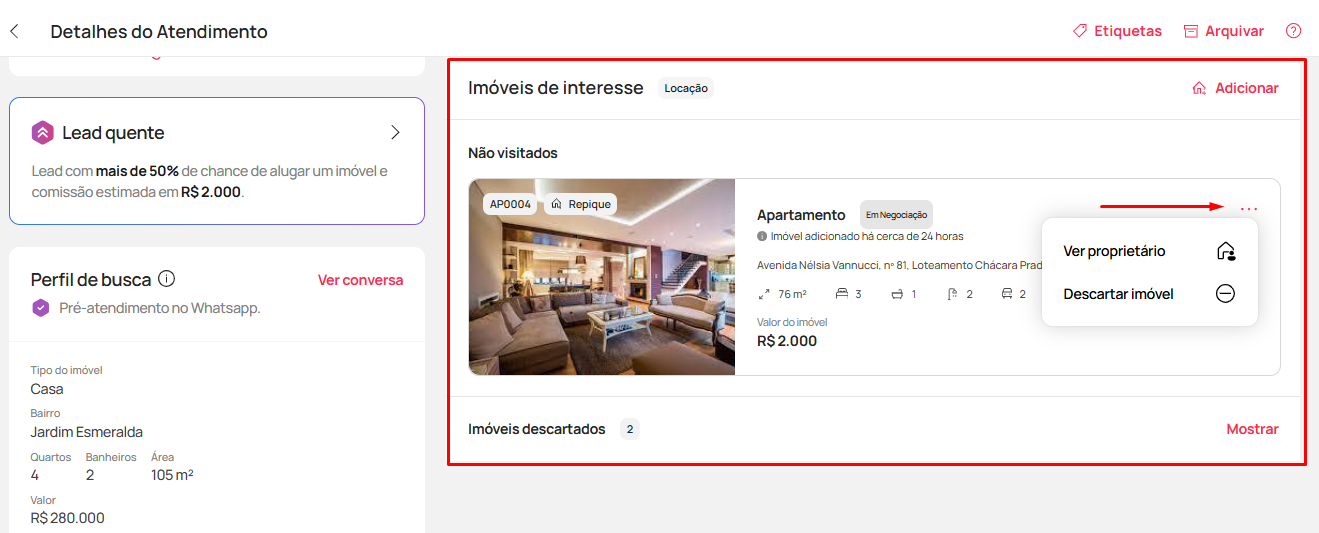Show discarded properties with Mostrar

coord(1253,429)
